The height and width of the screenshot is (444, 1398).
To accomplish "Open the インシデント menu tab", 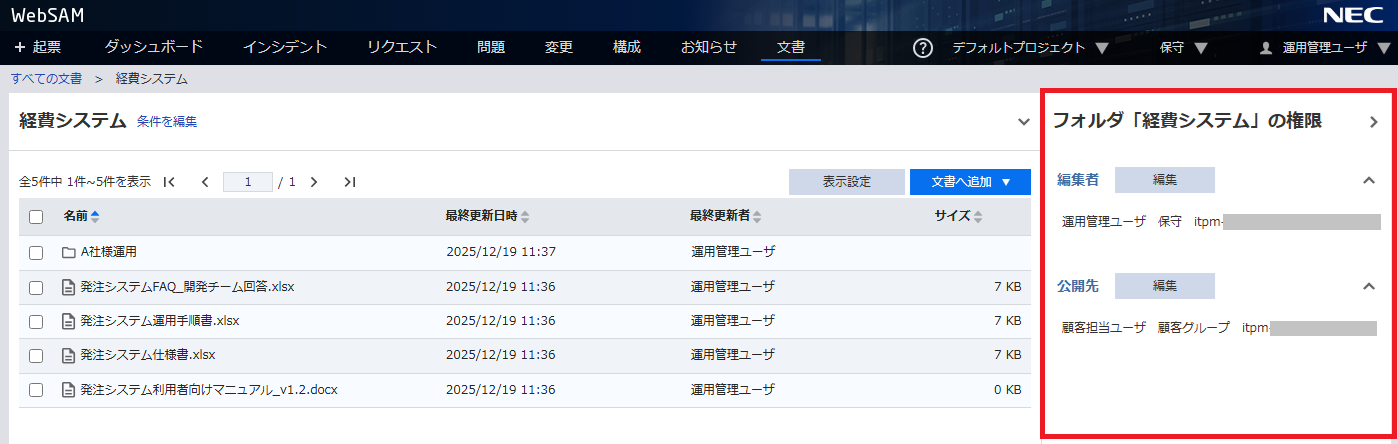I will pyautogui.click(x=285, y=47).
